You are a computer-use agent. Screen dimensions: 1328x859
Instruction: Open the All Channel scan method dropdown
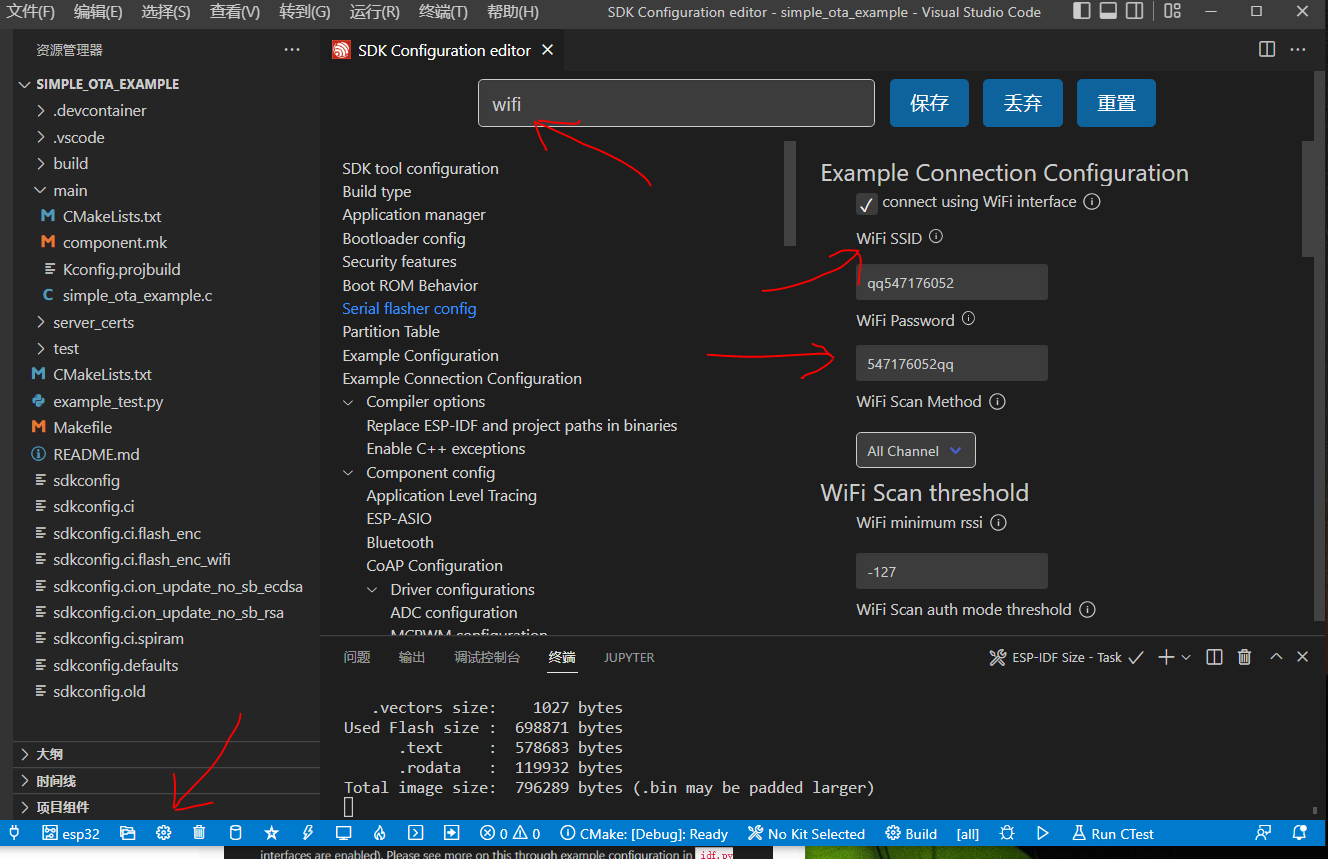(916, 450)
